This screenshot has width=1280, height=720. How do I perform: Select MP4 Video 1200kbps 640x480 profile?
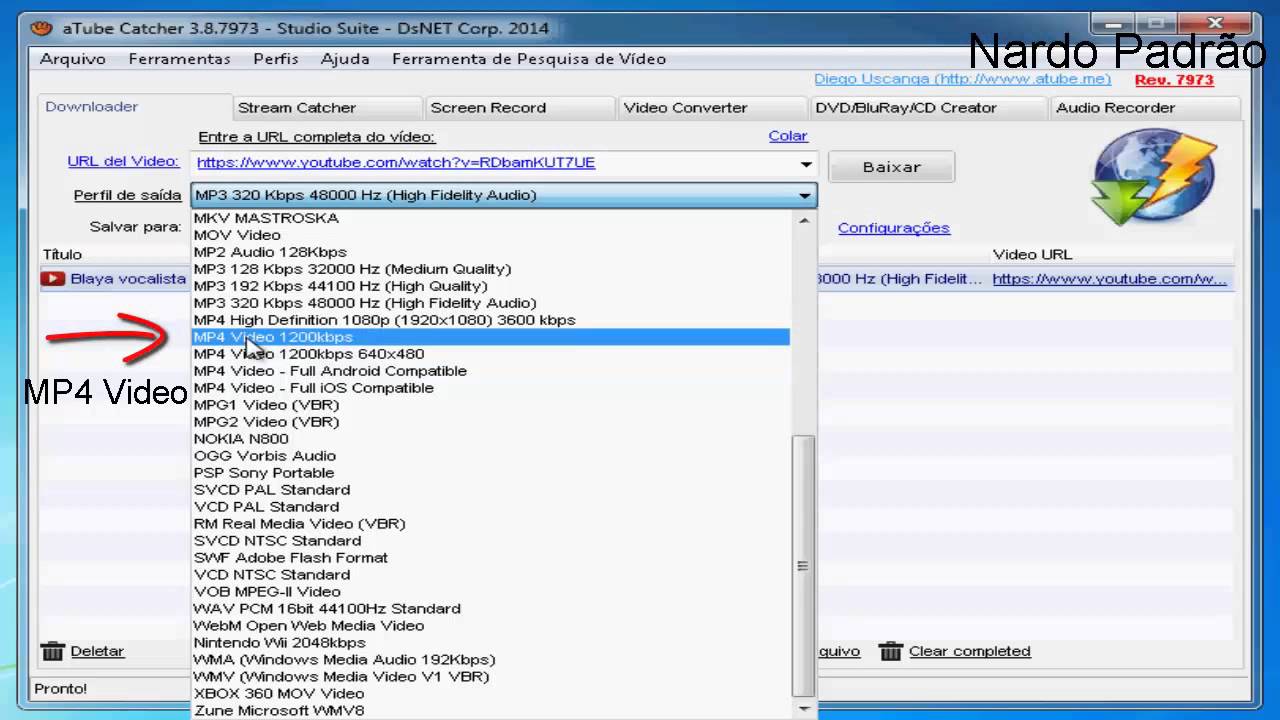[491, 354]
